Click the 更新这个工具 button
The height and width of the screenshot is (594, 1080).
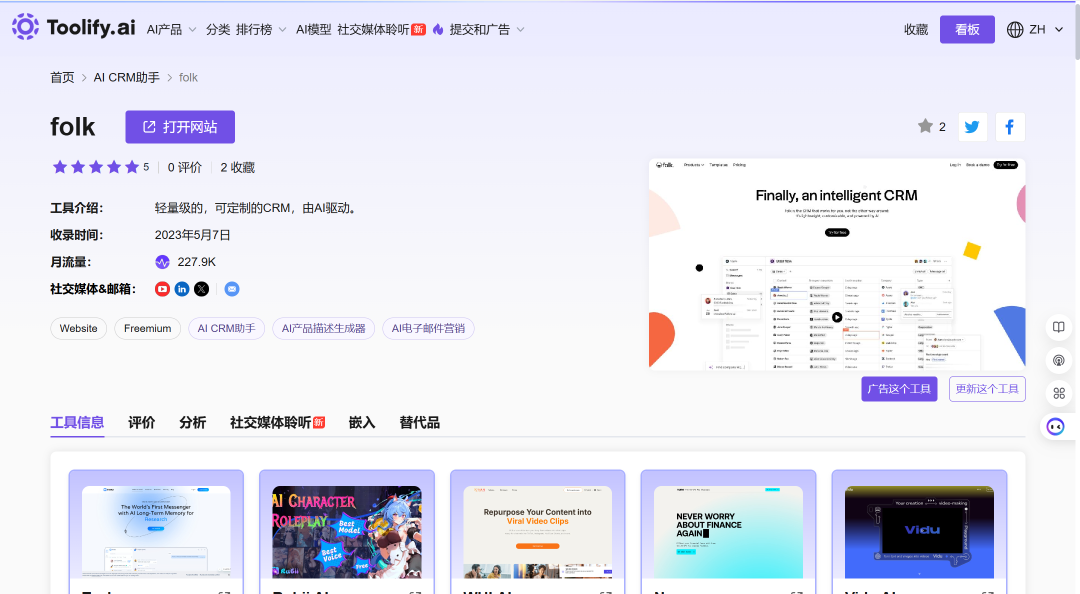[x=987, y=389]
